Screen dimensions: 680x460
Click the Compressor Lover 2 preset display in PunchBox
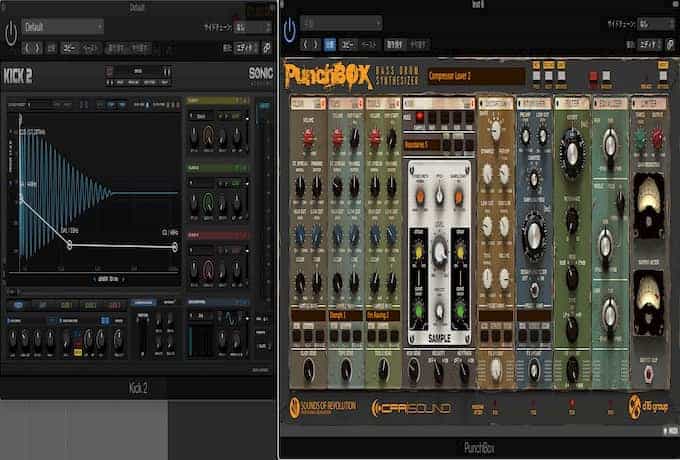[x=476, y=76]
